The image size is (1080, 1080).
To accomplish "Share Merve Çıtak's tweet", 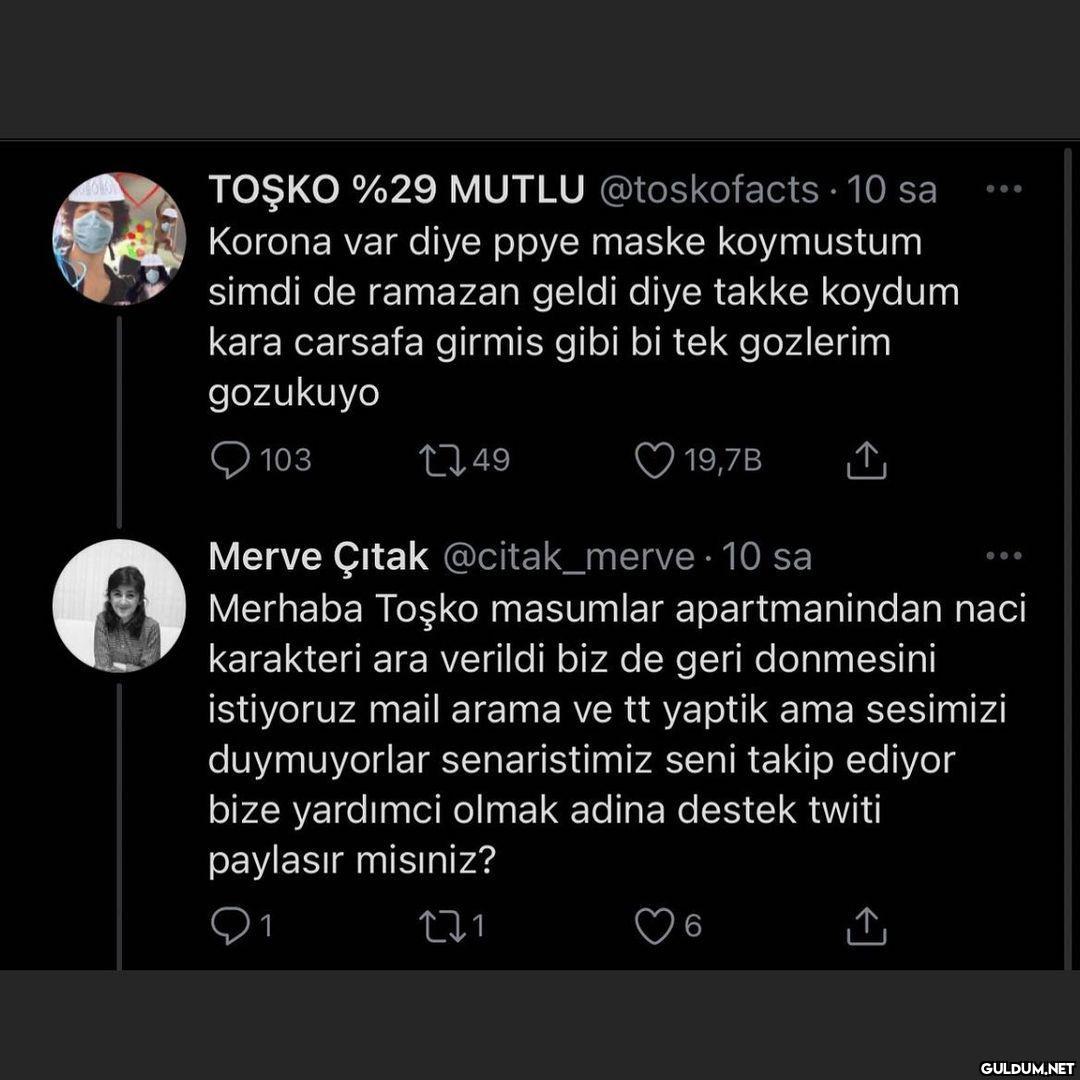I will point(866,927).
